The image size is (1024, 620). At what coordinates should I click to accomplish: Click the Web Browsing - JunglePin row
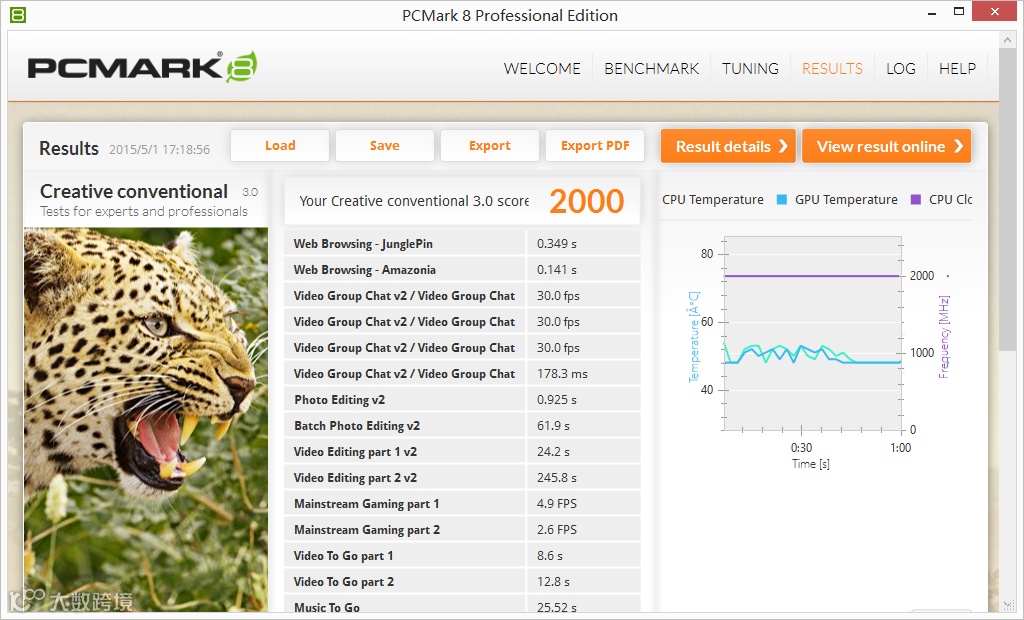[462, 244]
